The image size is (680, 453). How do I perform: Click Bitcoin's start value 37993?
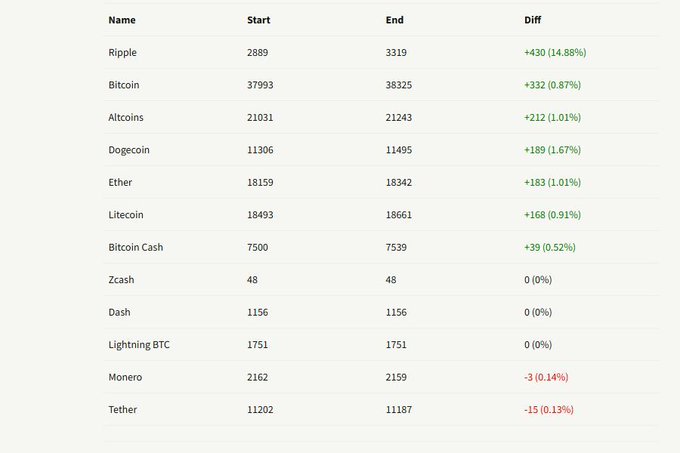click(260, 85)
